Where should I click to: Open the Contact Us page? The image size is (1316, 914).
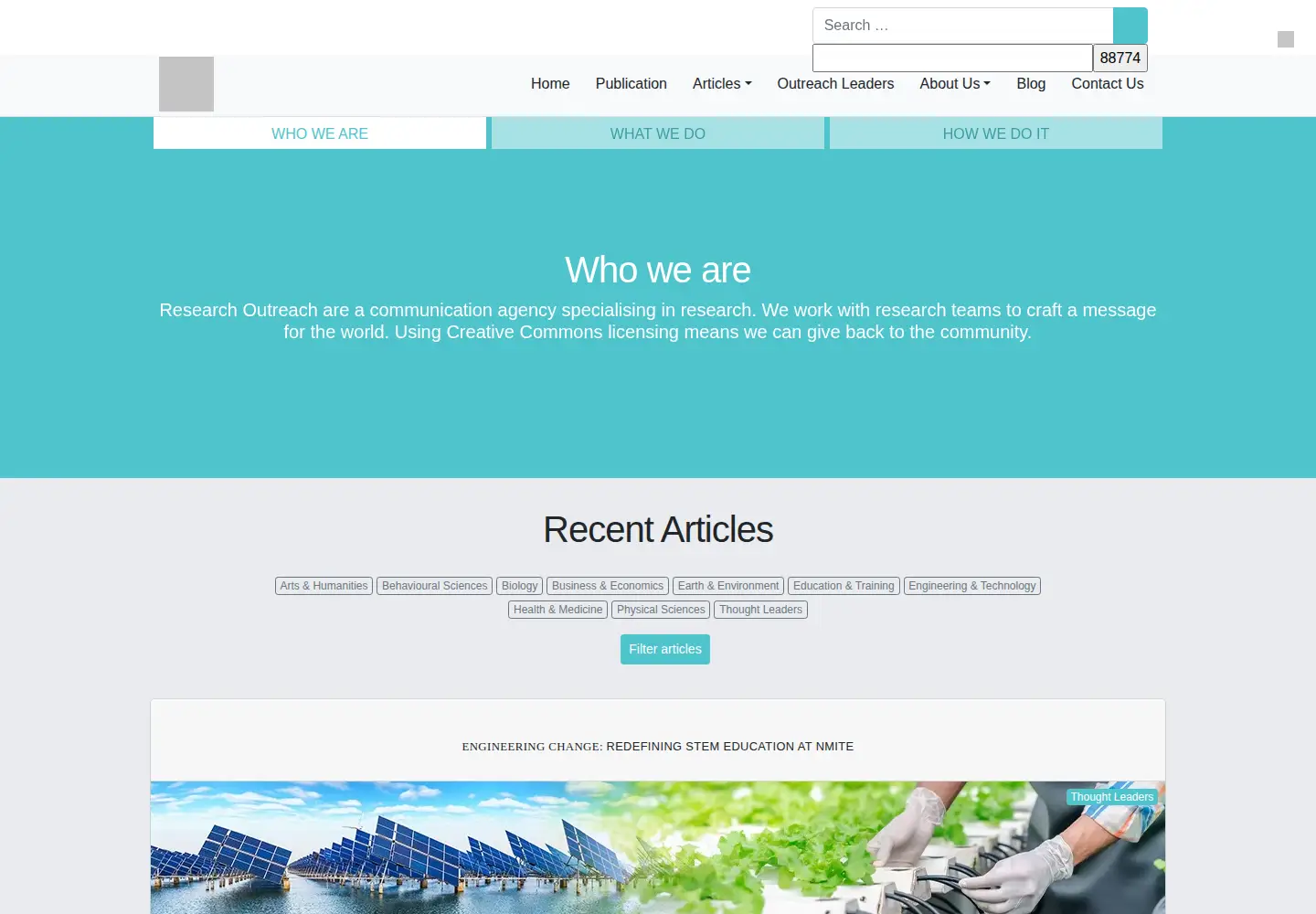click(x=1108, y=83)
